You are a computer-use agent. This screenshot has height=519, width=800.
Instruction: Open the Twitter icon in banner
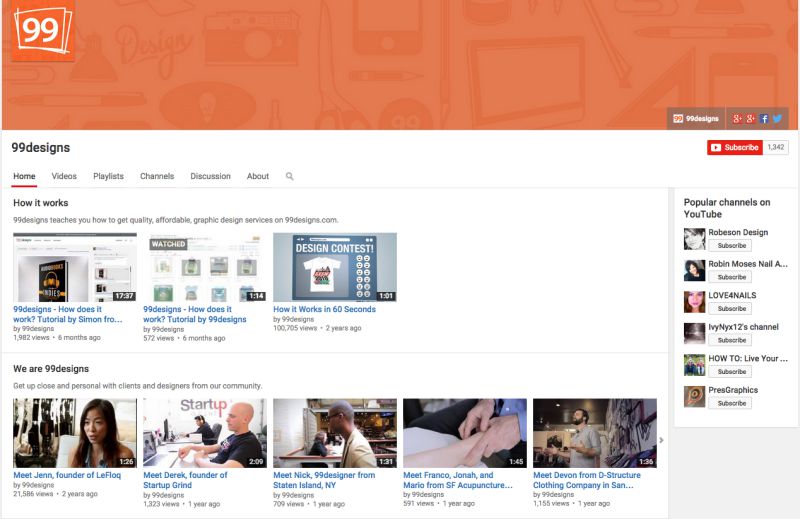(777, 118)
